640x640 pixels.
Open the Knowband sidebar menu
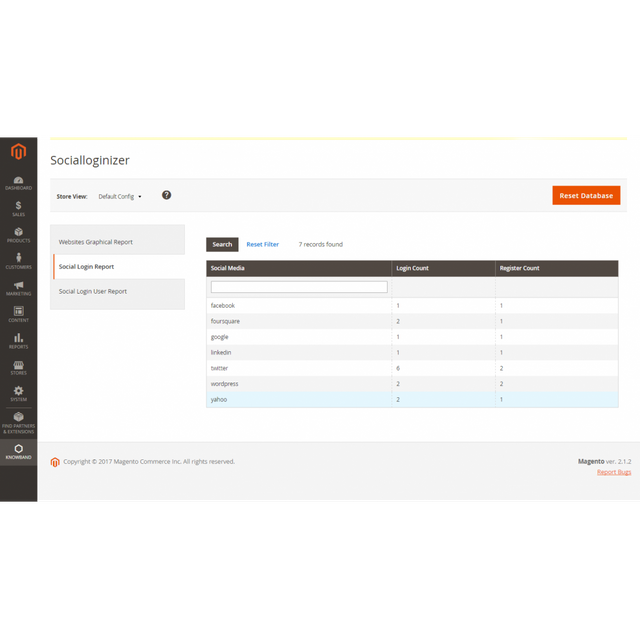[x=18, y=452]
